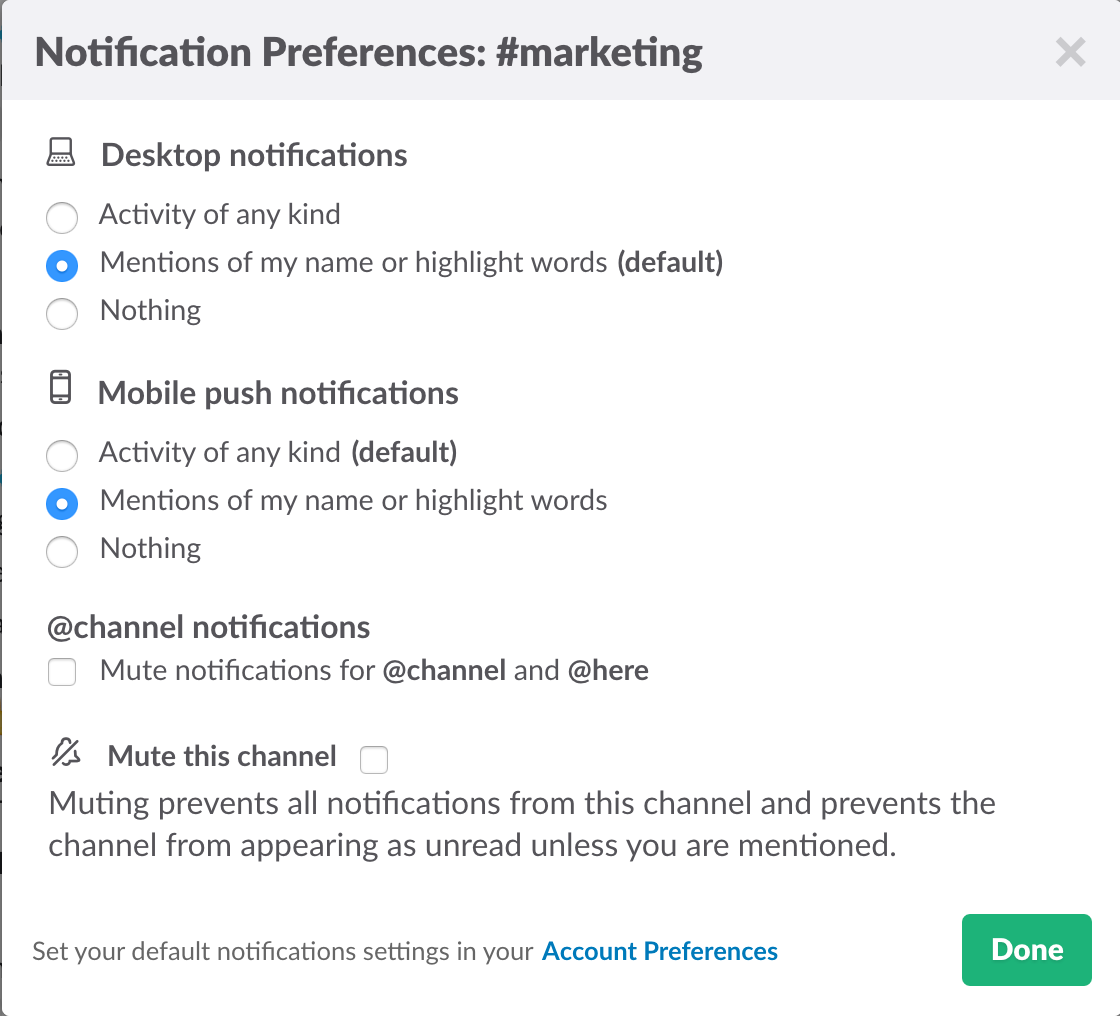Click the 'Desktop notifications' section heading
1120x1016 pixels.
[x=254, y=155]
